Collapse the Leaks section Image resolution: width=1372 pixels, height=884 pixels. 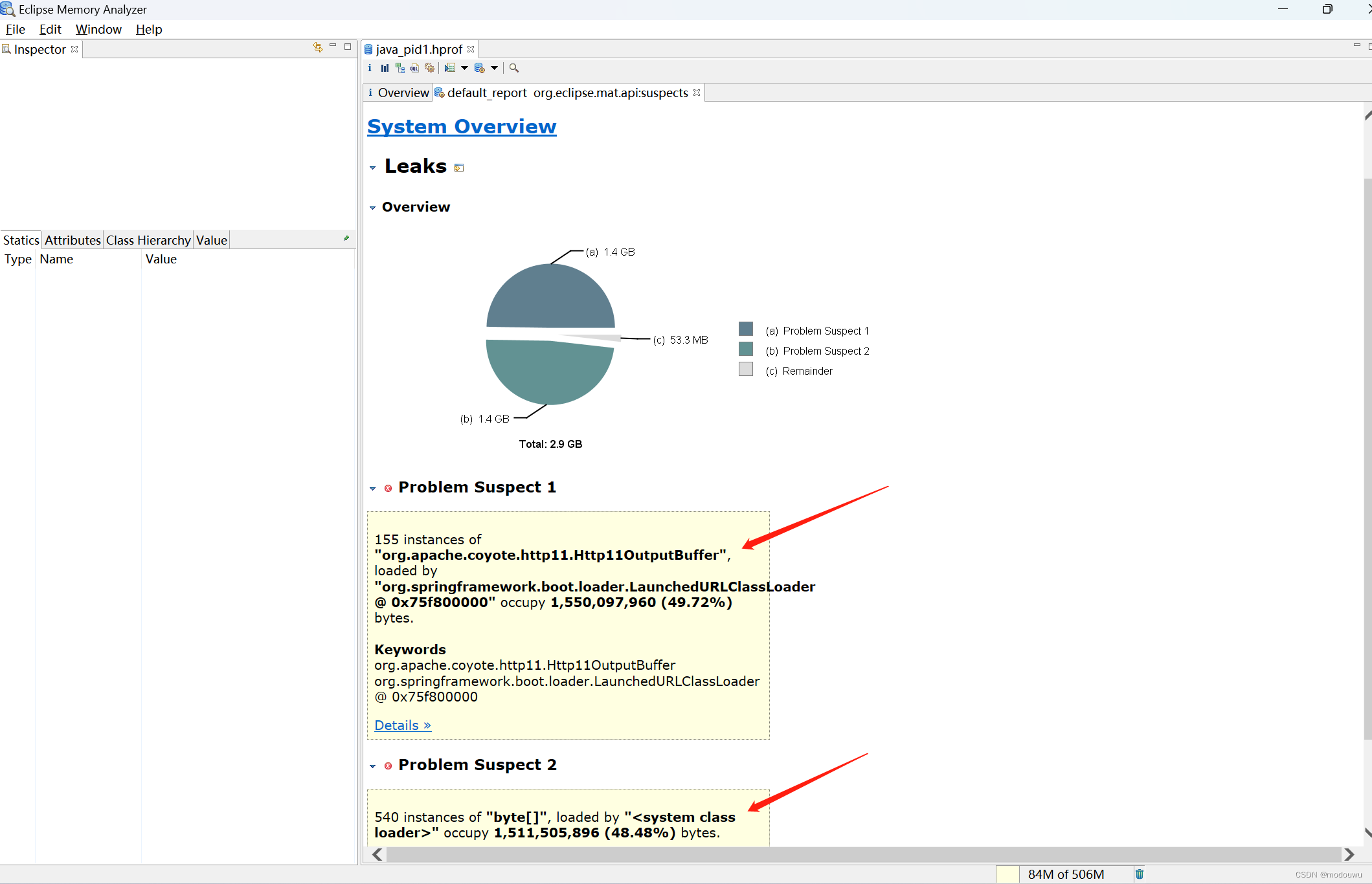coord(372,168)
